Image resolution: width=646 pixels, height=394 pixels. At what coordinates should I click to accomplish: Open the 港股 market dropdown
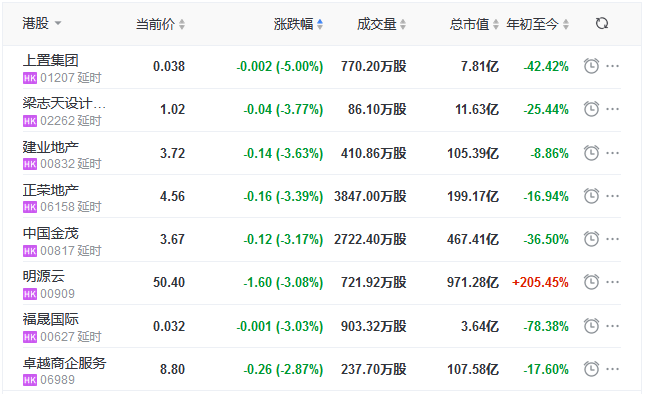(42, 23)
